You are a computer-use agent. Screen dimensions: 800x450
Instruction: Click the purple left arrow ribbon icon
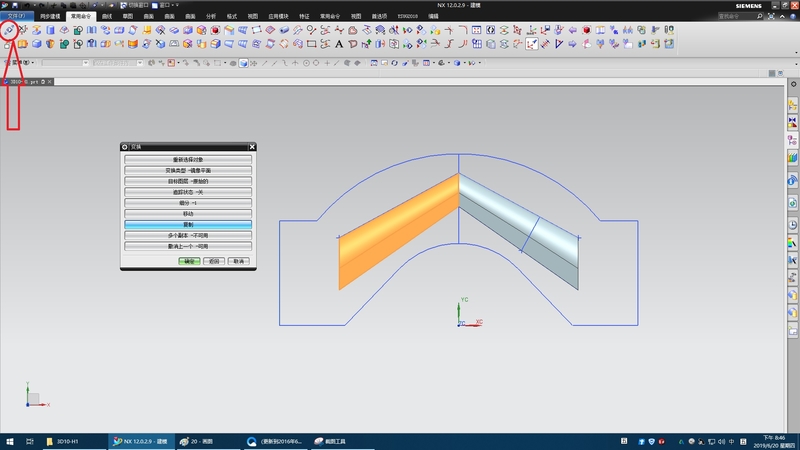coord(572,30)
